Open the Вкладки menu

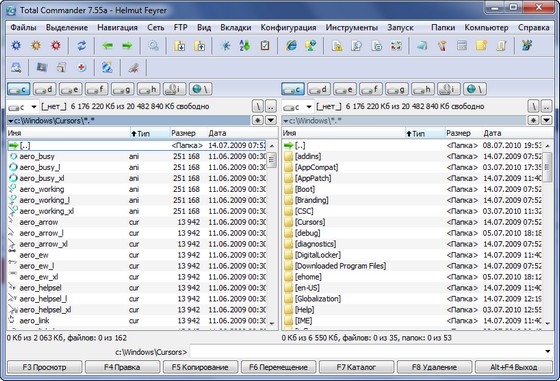(235, 27)
